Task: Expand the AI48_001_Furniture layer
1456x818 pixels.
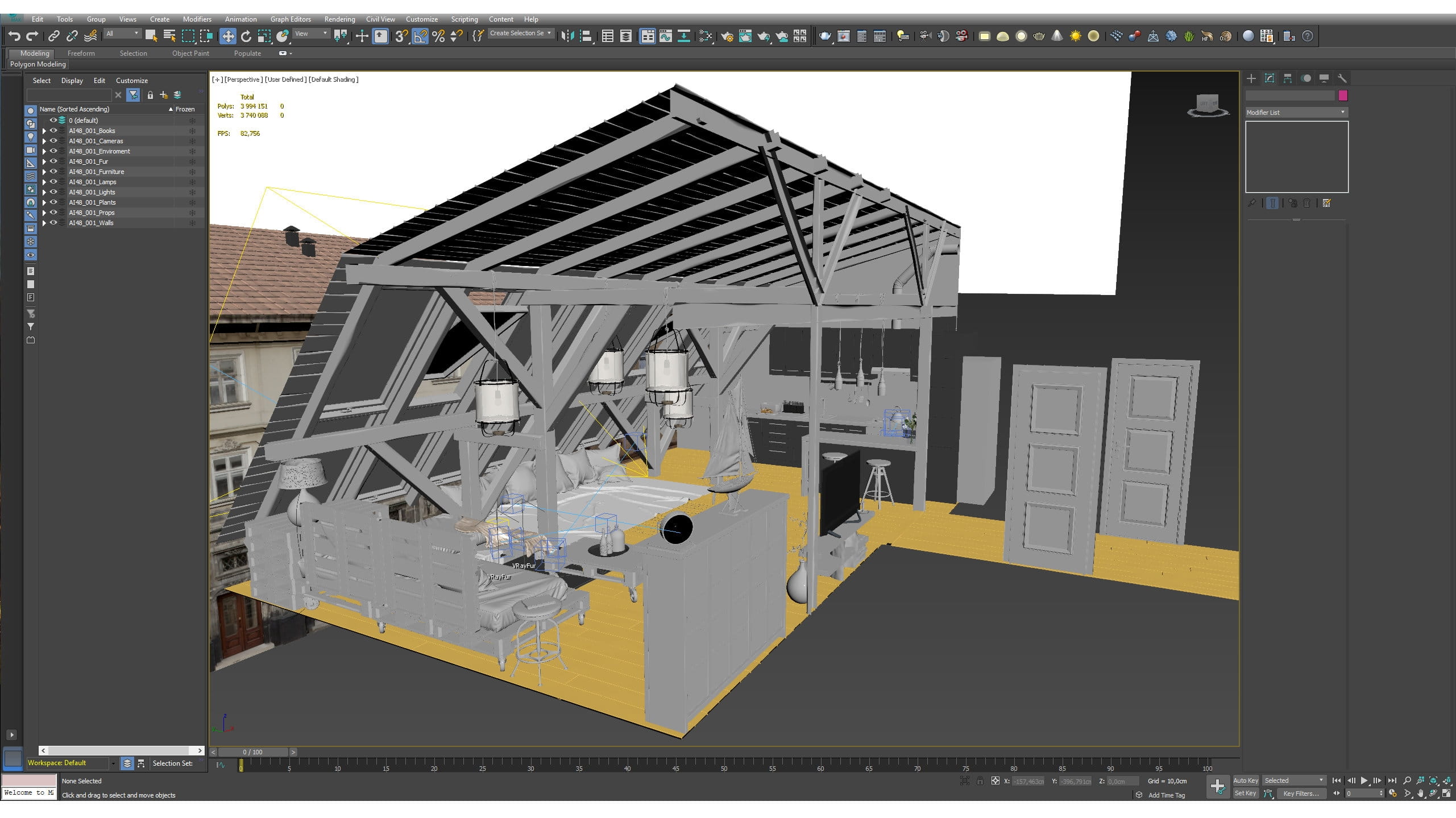Action: [x=44, y=172]
